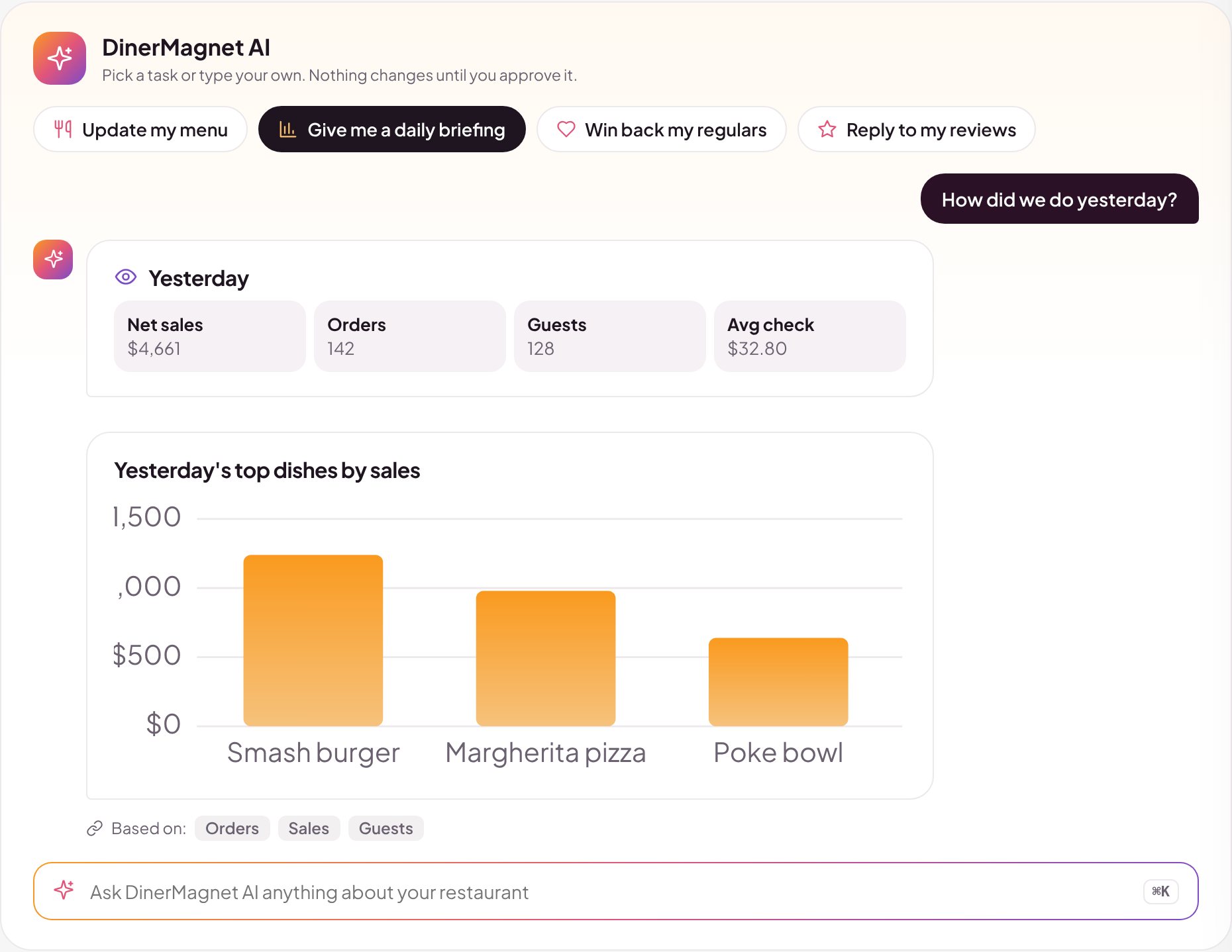Focus the Ask DinerMagnet AI input field
Screen dimensions: 1232x952
tap(616, 891)
